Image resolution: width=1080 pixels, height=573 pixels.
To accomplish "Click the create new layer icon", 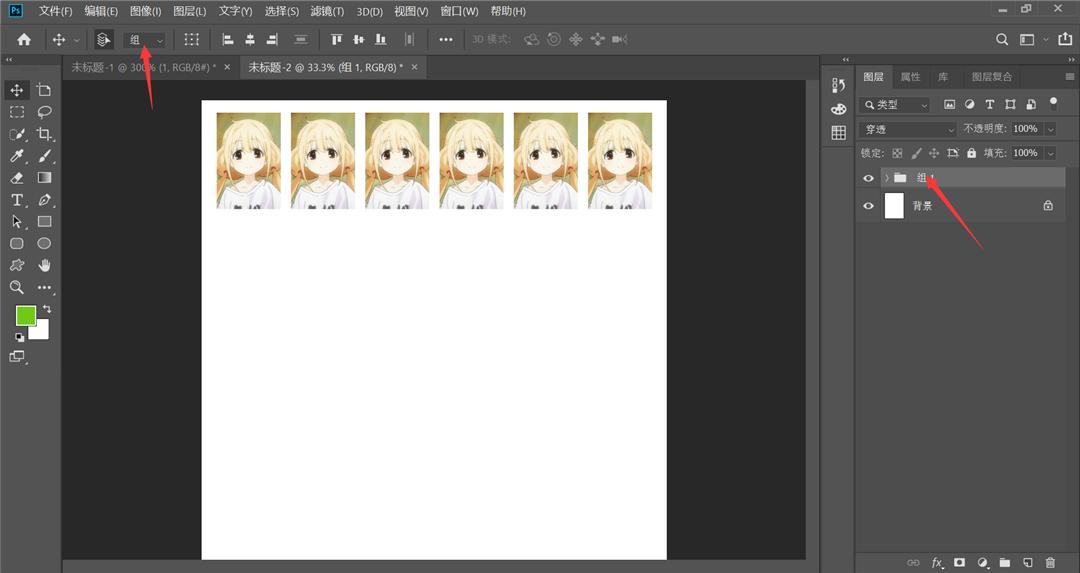I will pyautogui.click(x=1027, y=563).
